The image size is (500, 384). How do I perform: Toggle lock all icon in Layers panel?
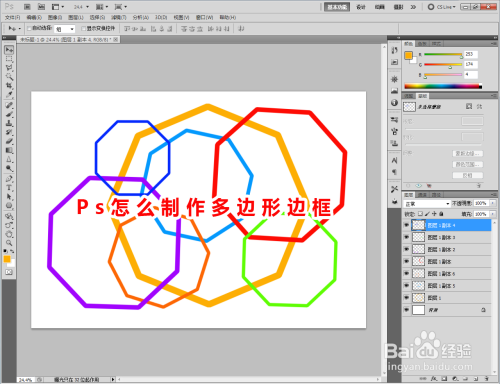click(441, 214)
